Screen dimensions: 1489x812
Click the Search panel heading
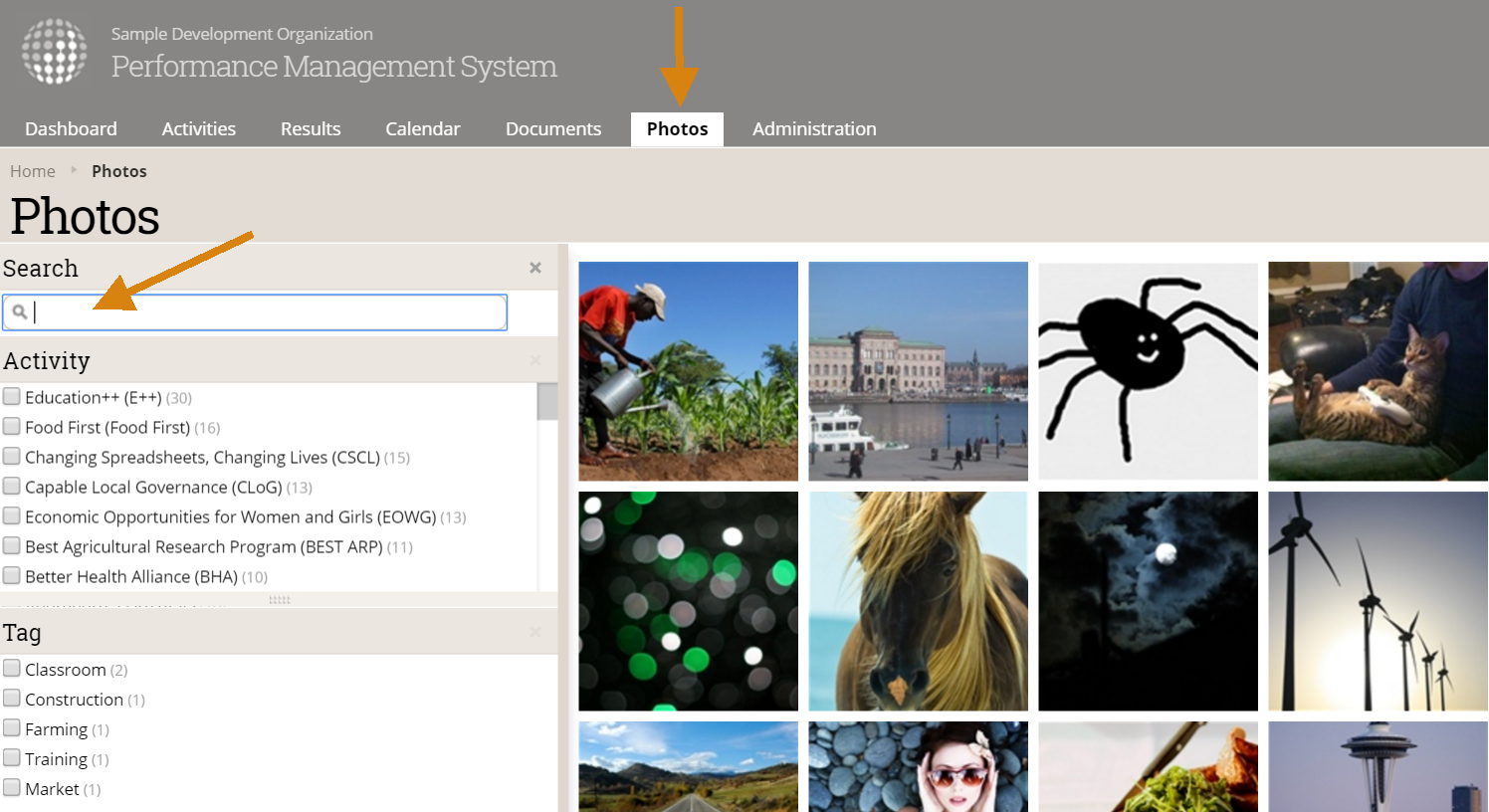tap(41, 269)
